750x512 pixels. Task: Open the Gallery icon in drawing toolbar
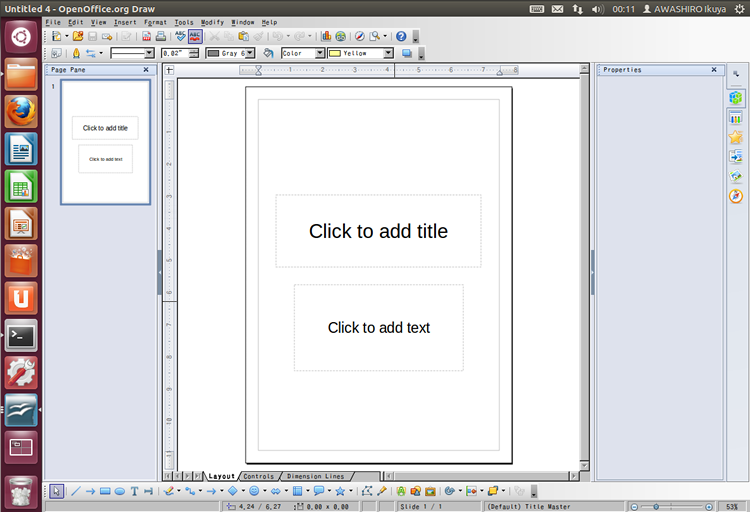click(x=430, y=491)
